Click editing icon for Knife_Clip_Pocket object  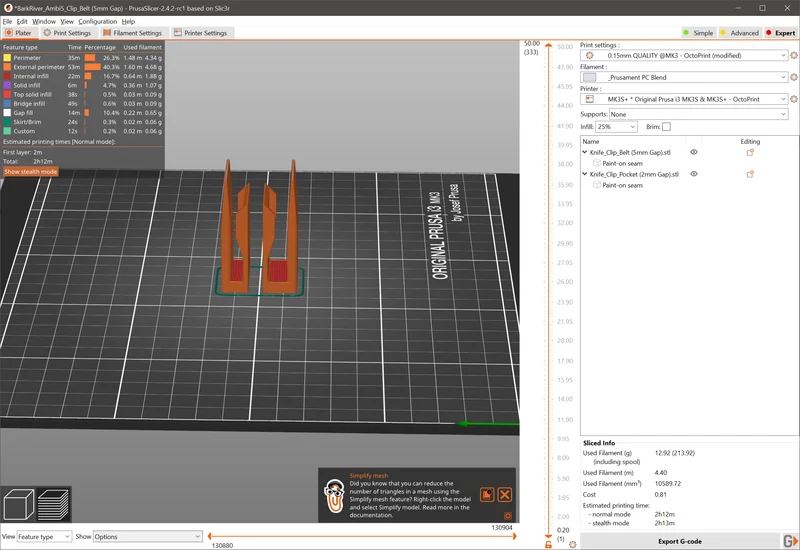750,174
